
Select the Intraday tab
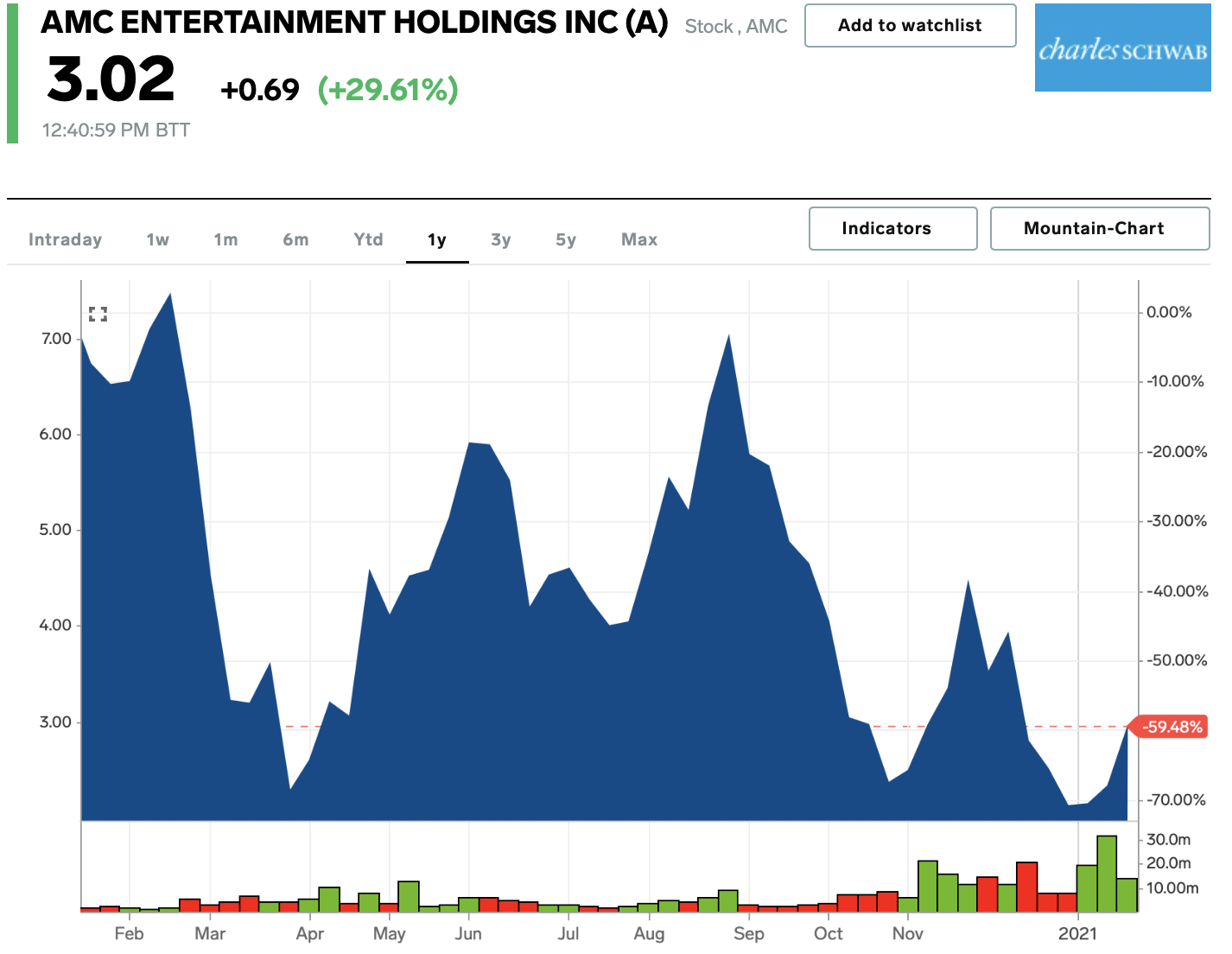[x=65, y=239]
